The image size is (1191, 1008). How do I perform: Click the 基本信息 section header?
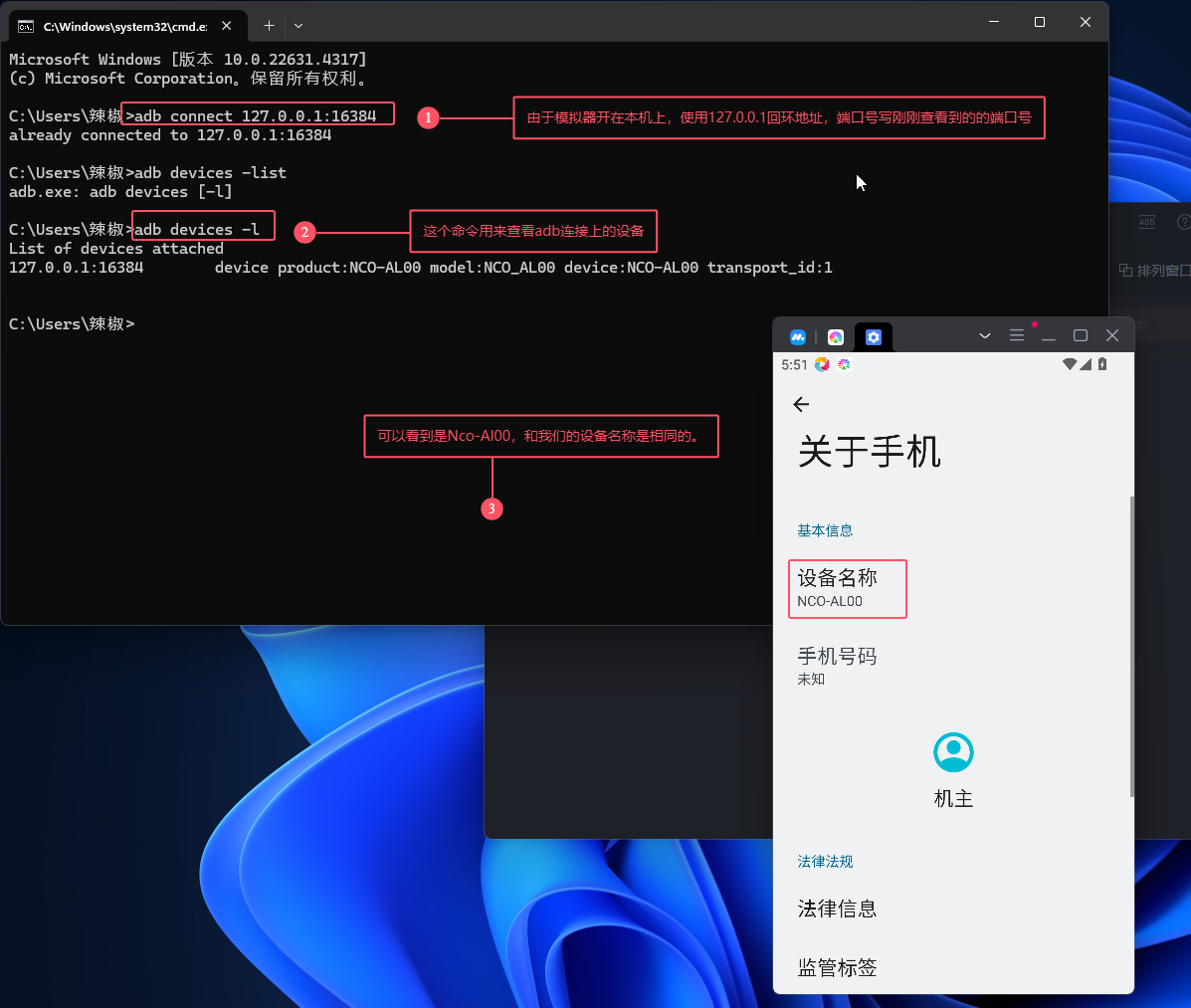[825, 531]
